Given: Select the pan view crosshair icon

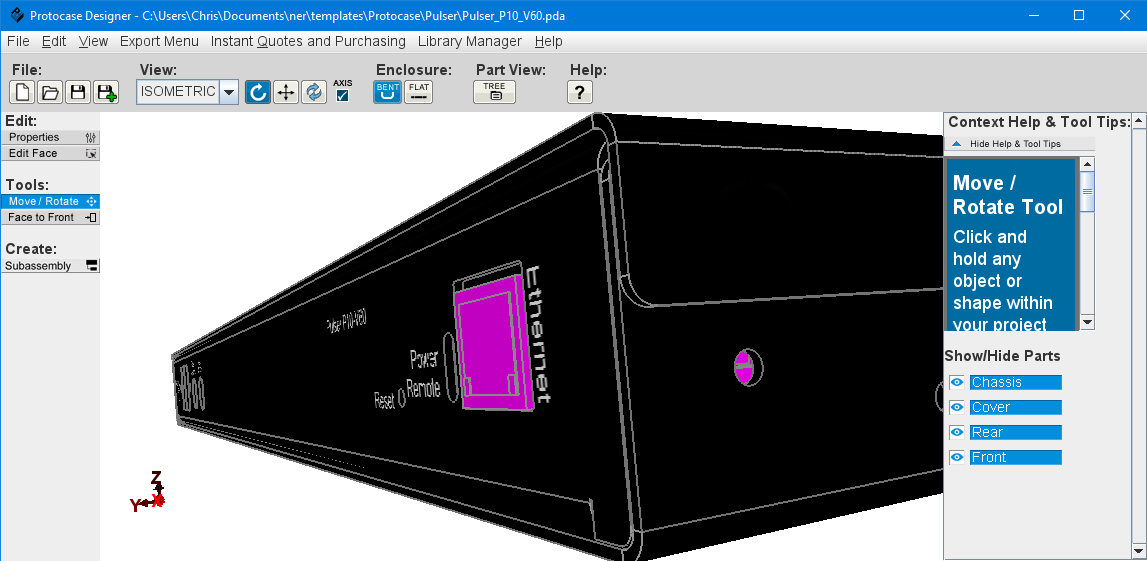Looking at the screenshot, I should pos(286,92).
